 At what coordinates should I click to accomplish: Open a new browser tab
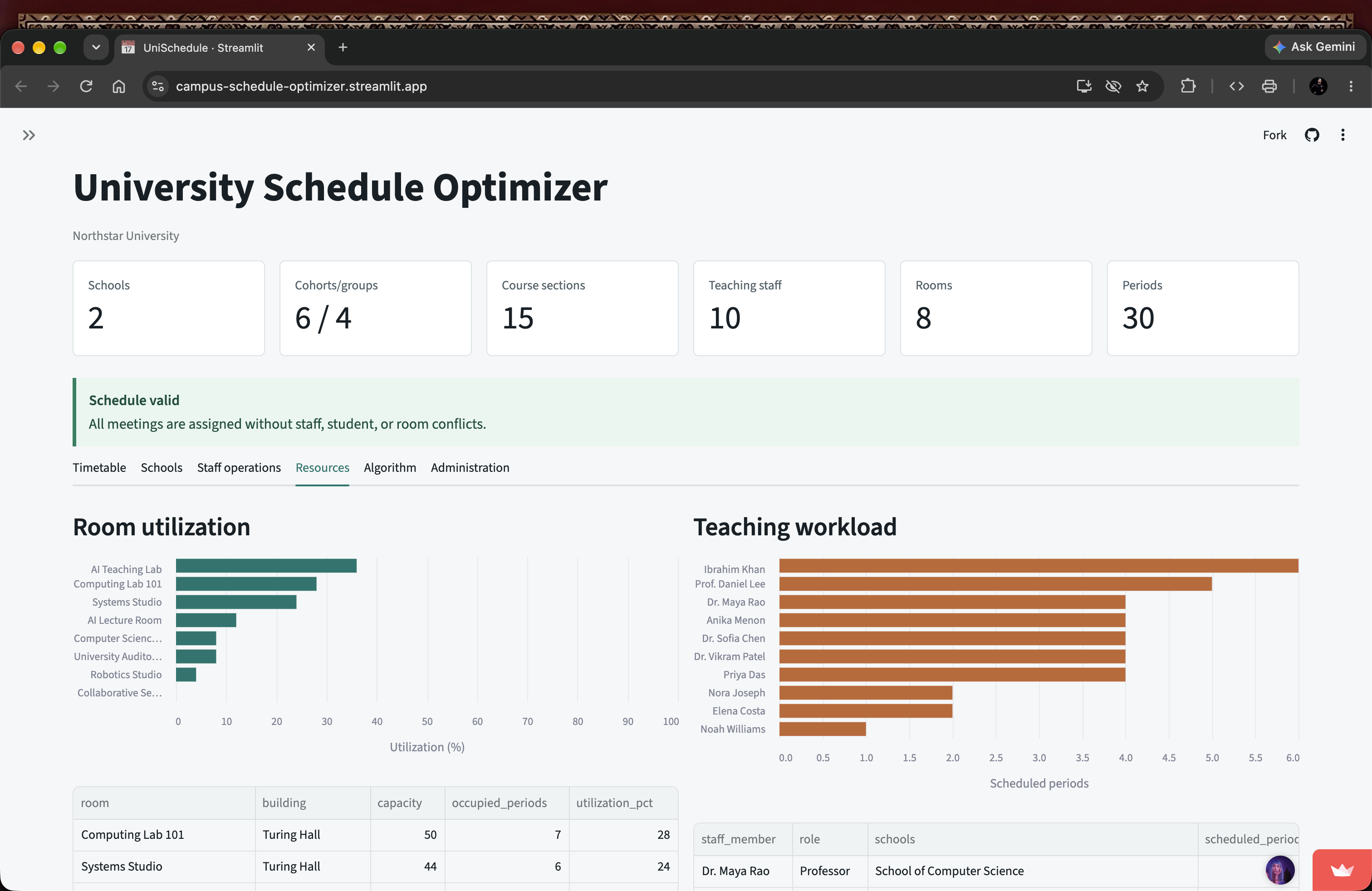pyautogui.click(x=343, y=47)
